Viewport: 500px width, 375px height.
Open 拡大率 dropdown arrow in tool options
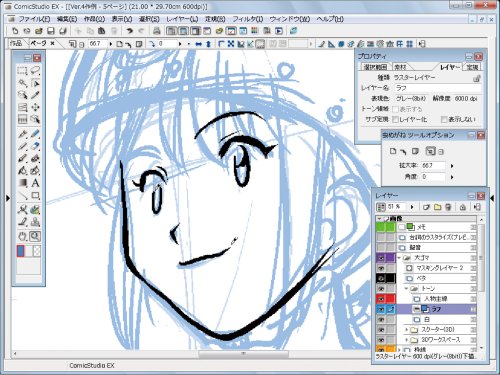coord(452,166)
